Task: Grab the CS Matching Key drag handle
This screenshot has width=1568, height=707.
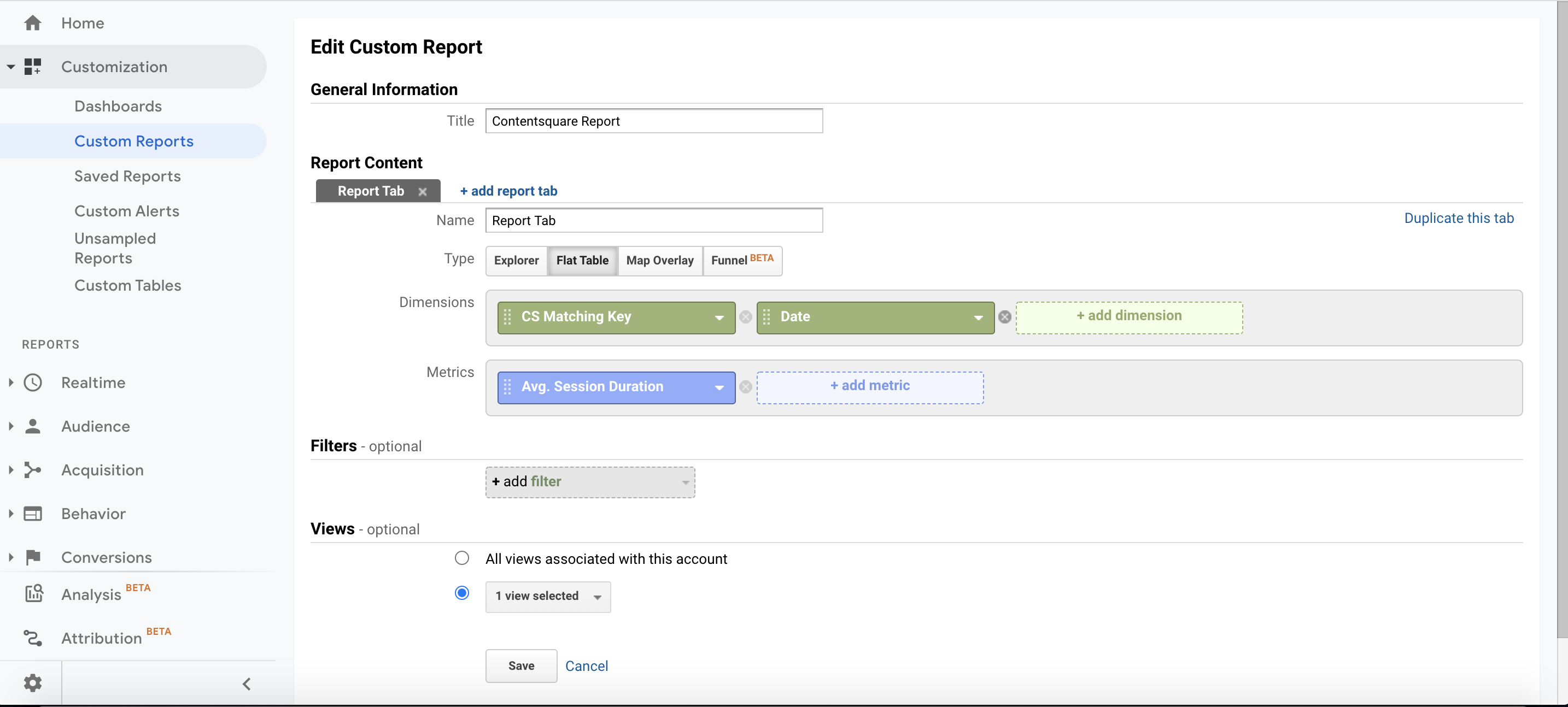Action: [x=507, y=317]
